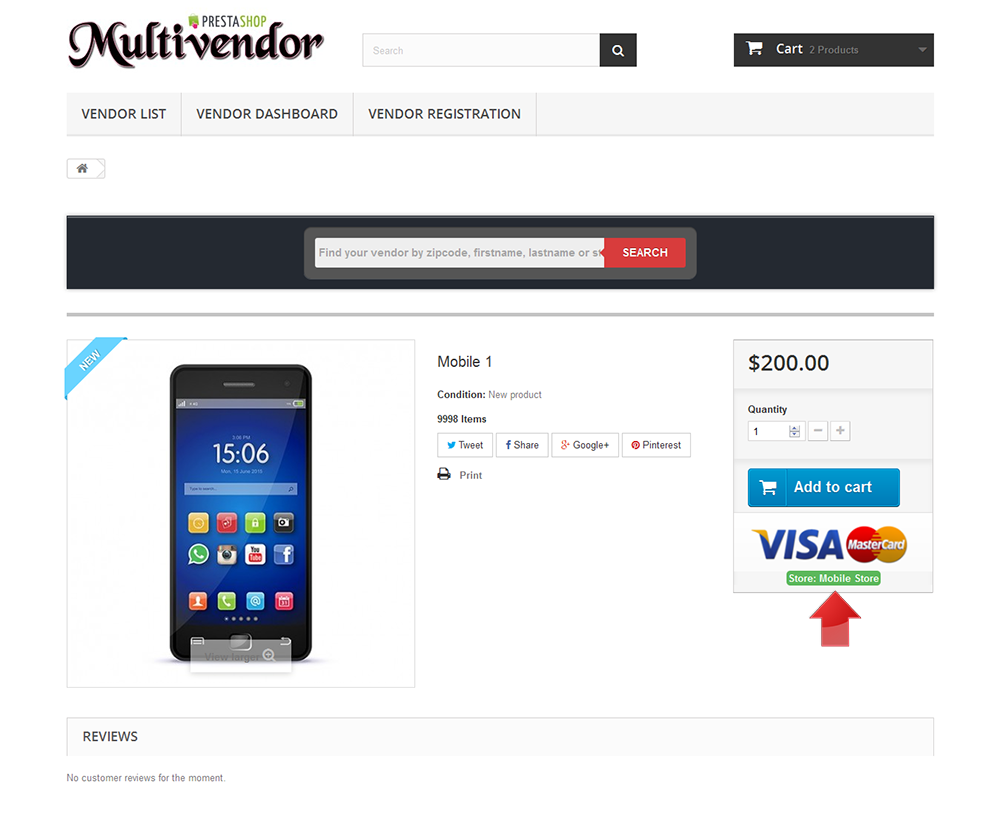The width and height of the screenshot is (1000, 819).
Task: Open the Vendor List menu item
Action: [124, 114]
